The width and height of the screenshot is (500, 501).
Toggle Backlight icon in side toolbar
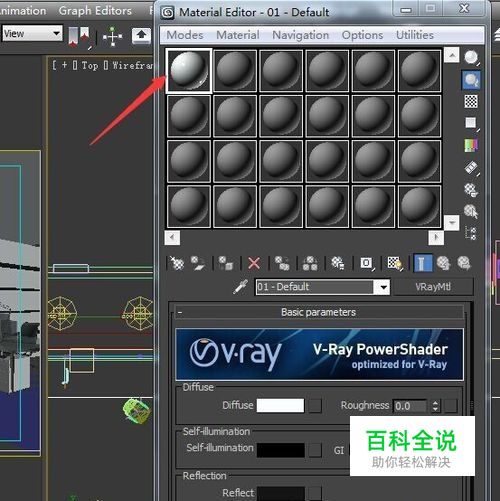click(x=471, y=80)
